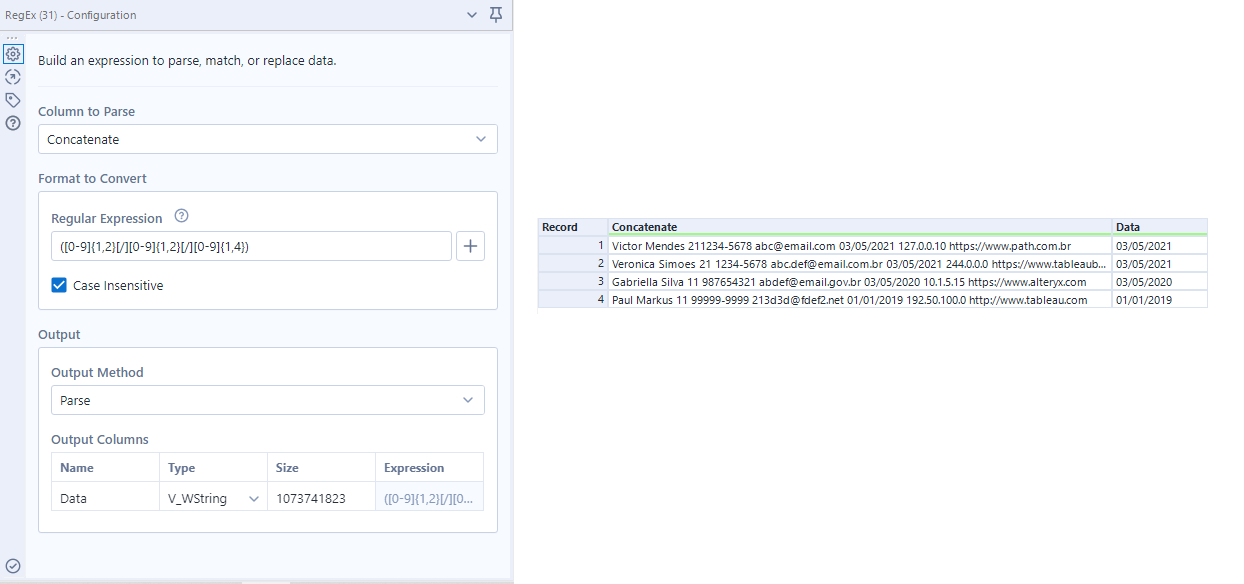
Task: Click the Name column header
Action: click(x=105, y=467)
